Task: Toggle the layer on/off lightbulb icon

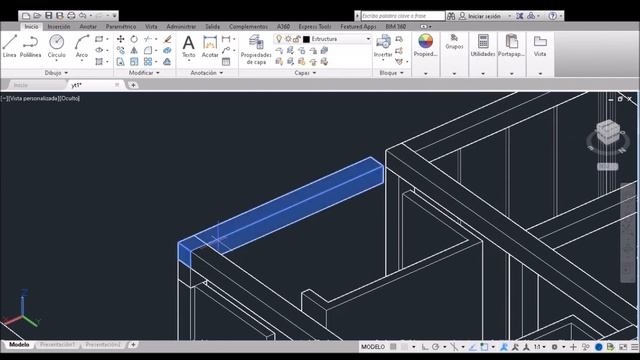Action: click(279, 39)
